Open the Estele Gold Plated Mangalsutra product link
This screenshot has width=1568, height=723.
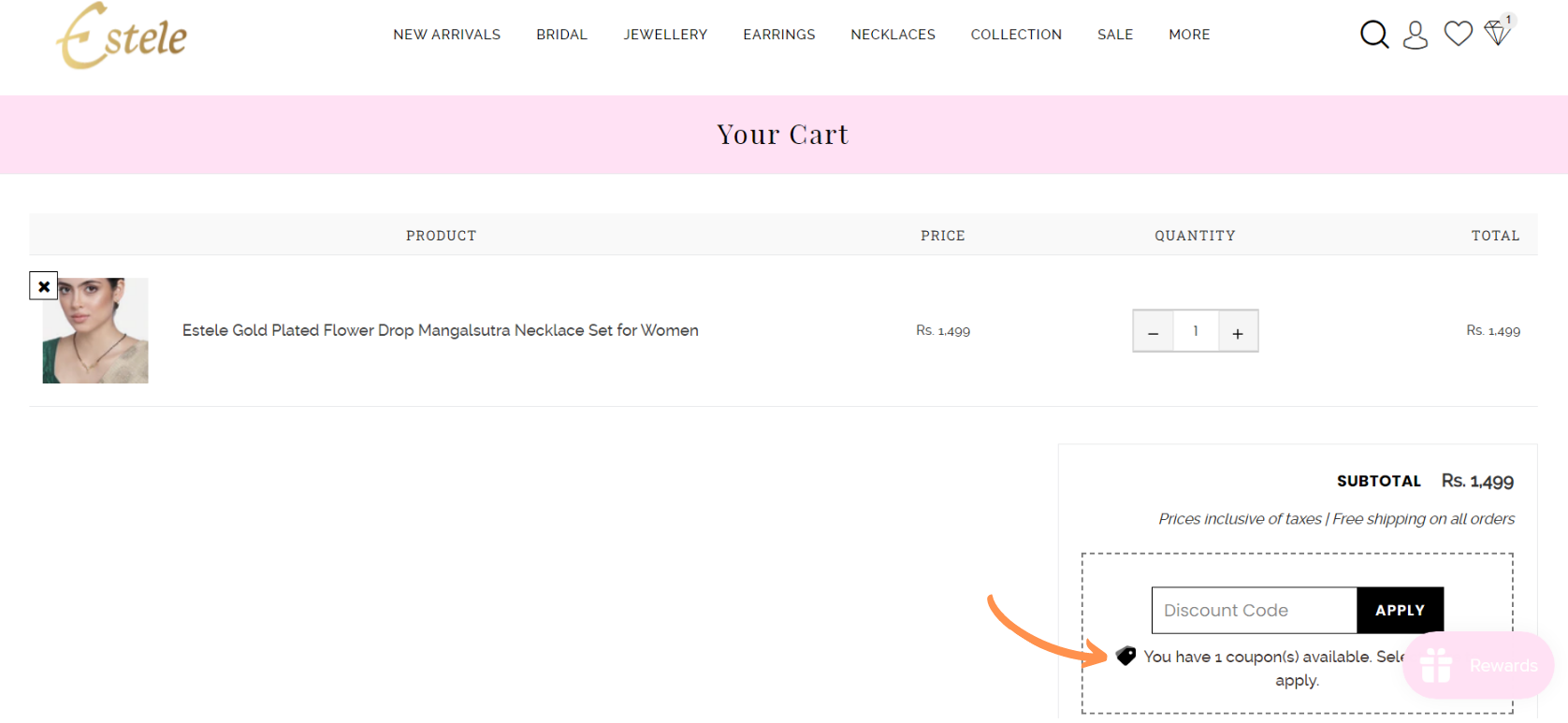tap(441, 330)
